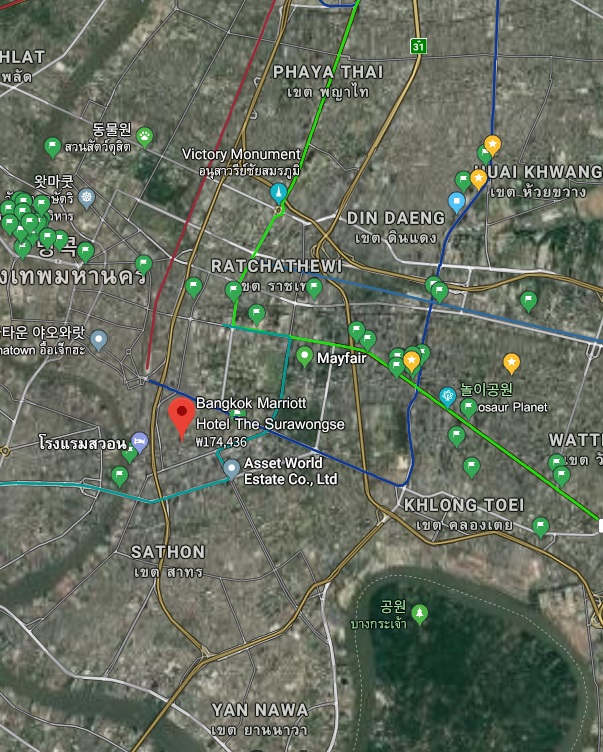Click the yellow star left of HUAI KHWANG label
Viewport: 603px width, 752px height.
[478, 179]
